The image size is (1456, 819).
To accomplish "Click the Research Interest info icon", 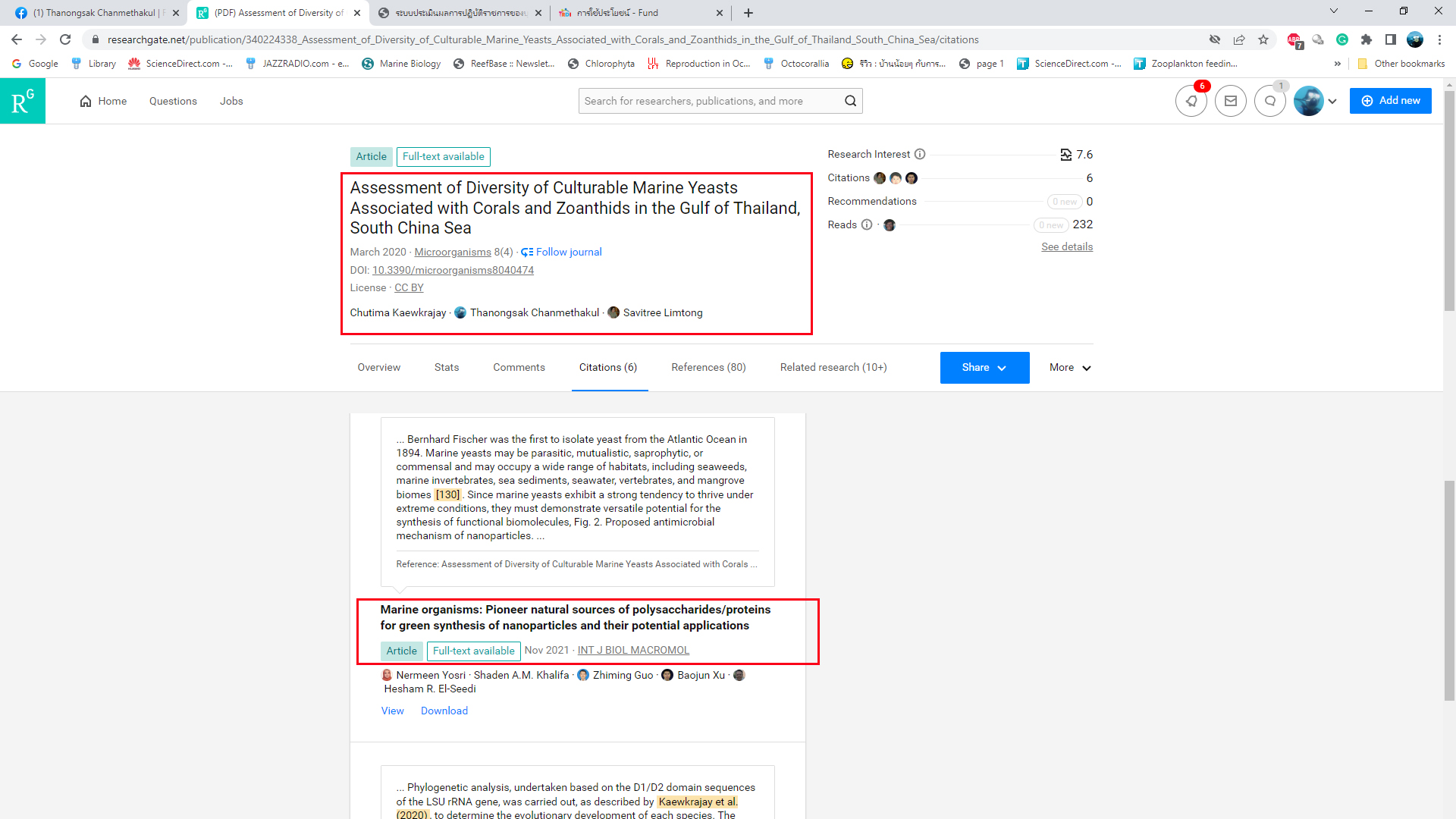I will click(920, 154).
